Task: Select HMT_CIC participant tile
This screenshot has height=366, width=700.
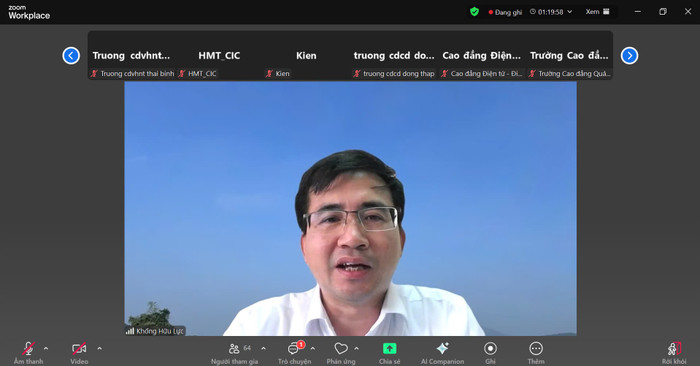Action: pos(219,56)
